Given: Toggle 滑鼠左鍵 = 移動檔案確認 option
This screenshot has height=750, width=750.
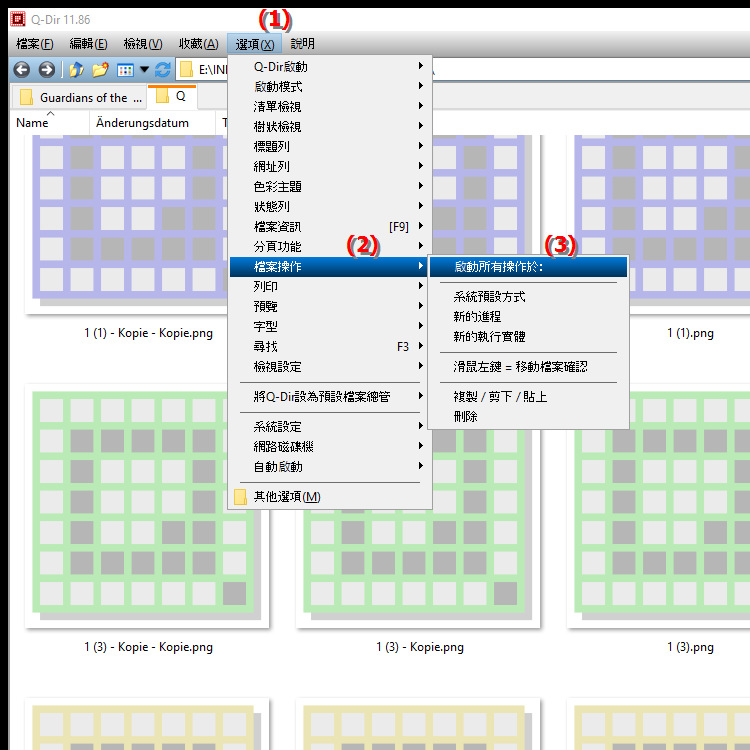Looking at the screenshot, I should point(529,367).
